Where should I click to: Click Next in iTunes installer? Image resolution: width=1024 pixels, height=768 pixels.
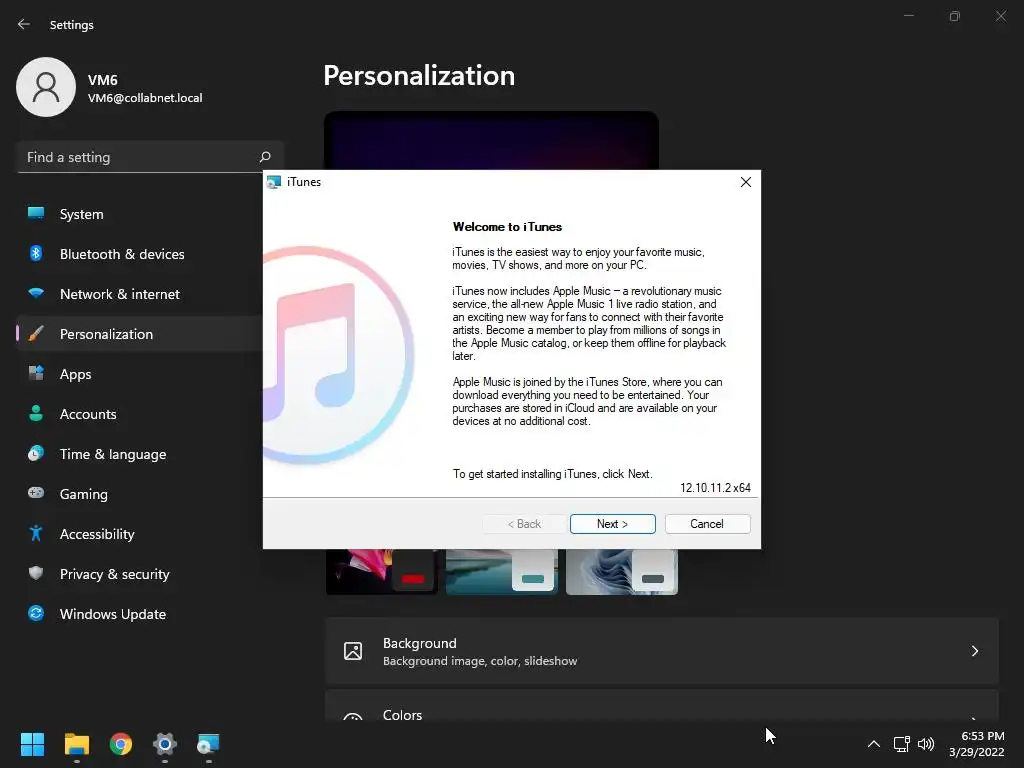[612, 524]
